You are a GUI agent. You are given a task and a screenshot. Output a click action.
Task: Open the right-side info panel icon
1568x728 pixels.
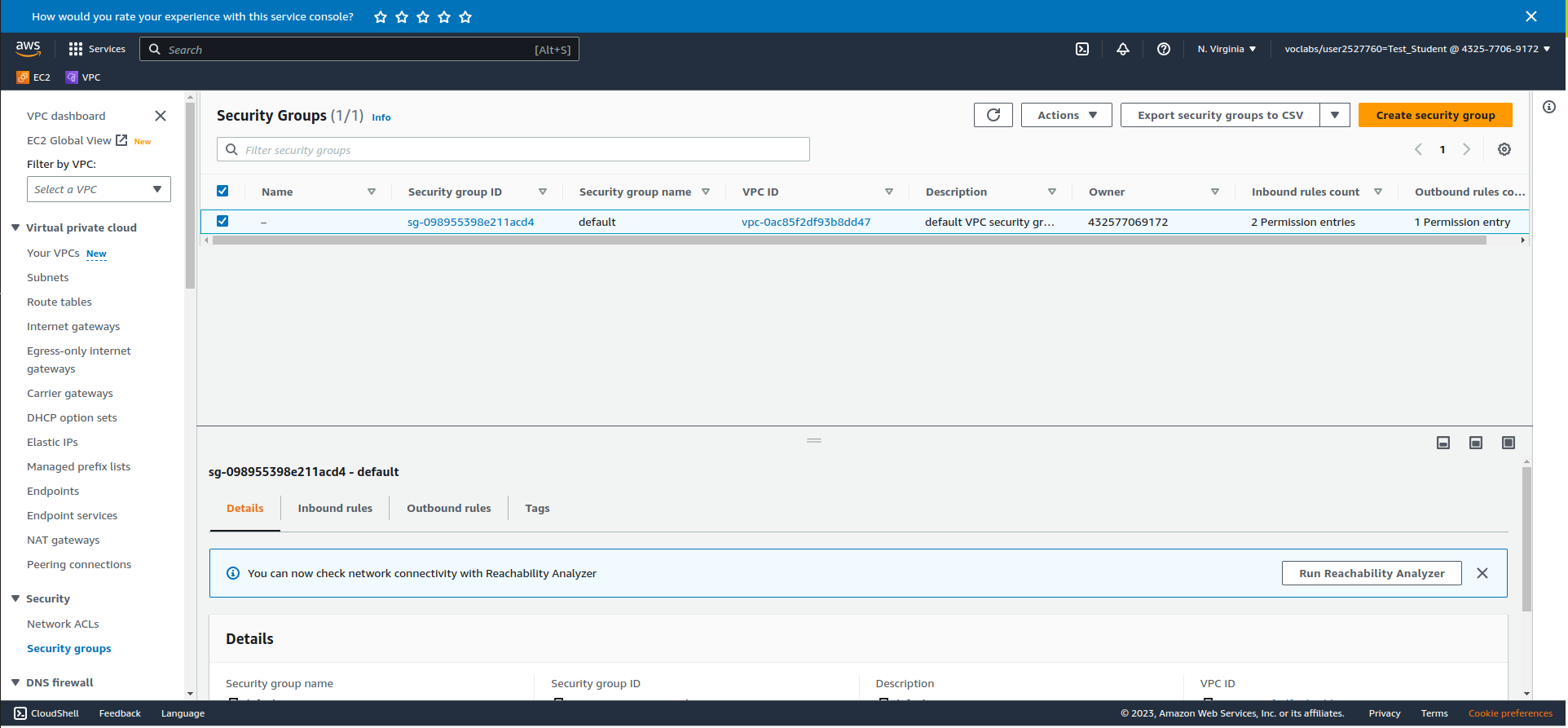tap(1549, 107)
